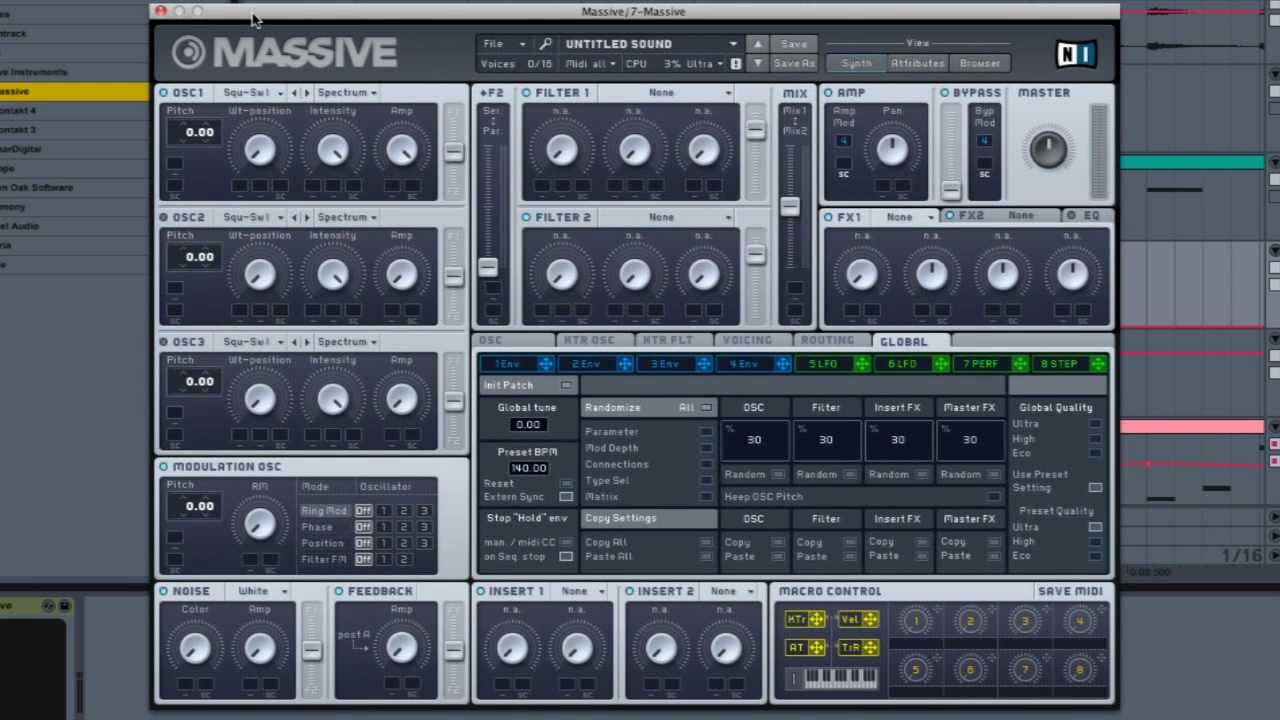Viewport: 1280px width, 720px height.
Task: Open the Insert 1 None dropdown
Action: 583,591
